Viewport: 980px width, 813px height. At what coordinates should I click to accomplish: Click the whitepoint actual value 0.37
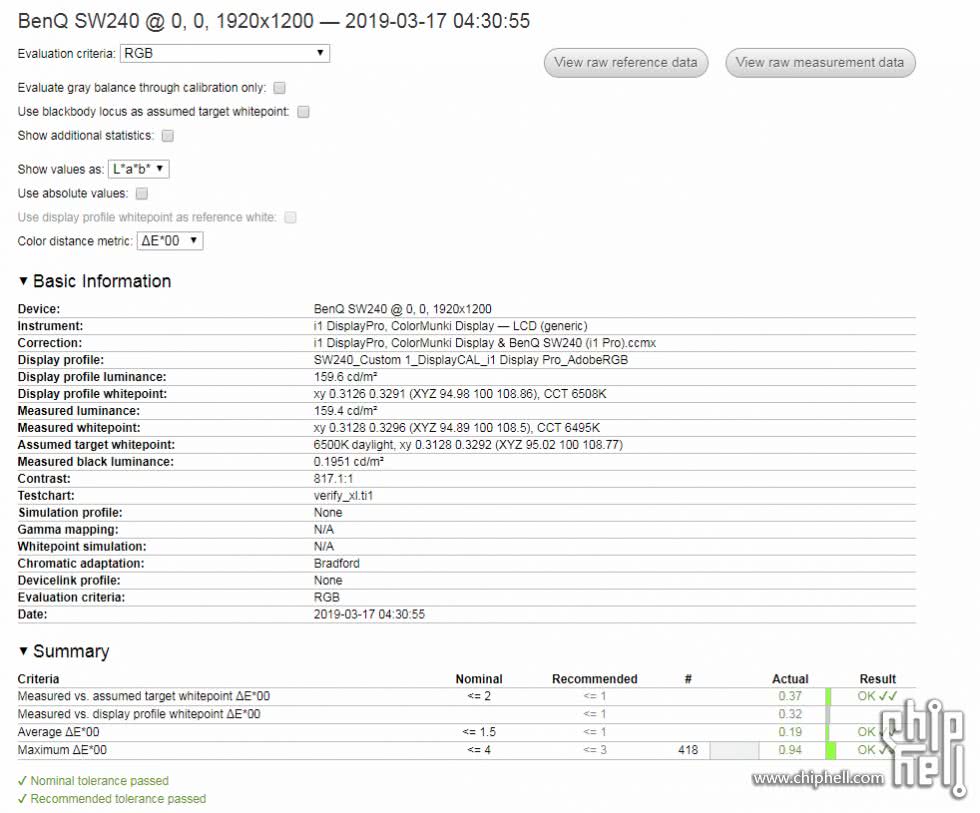pyautogui.click(x=790, y=696)
